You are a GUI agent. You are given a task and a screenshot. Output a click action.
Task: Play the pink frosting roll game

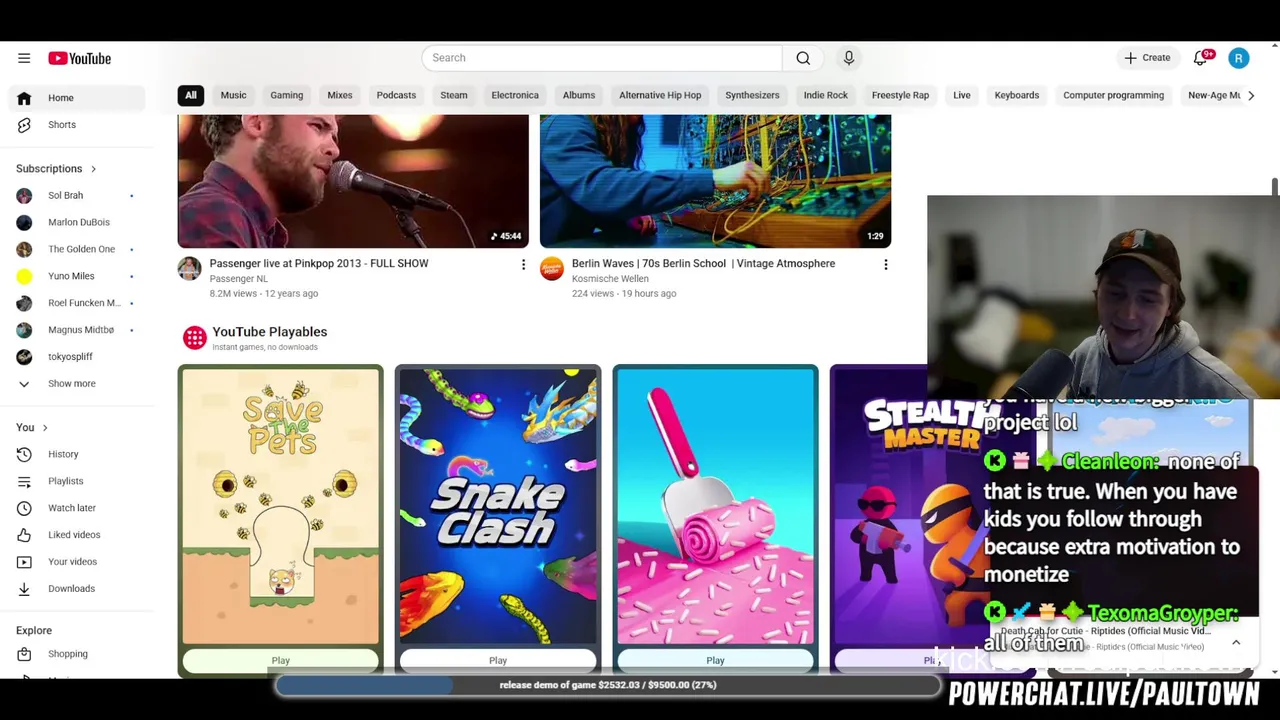715,660
